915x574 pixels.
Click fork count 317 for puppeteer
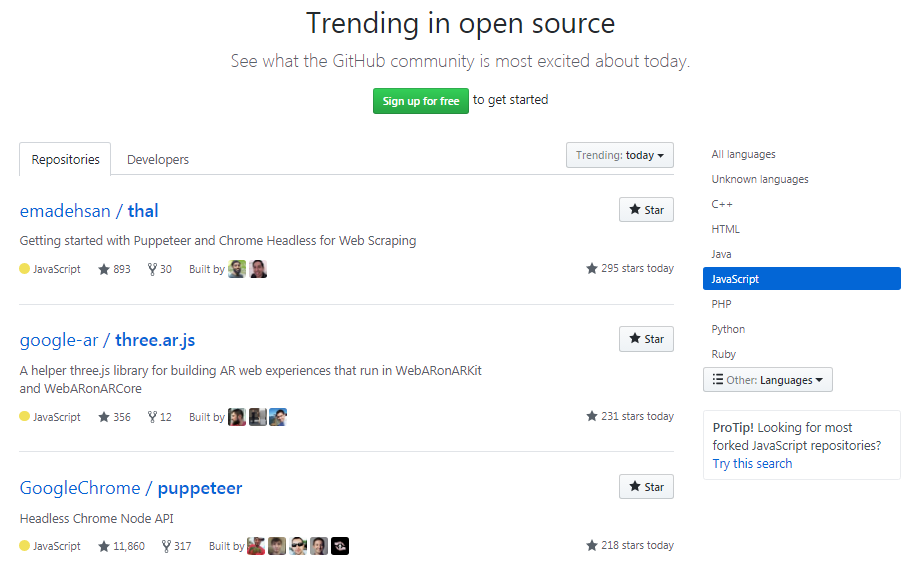click(175, 546)
